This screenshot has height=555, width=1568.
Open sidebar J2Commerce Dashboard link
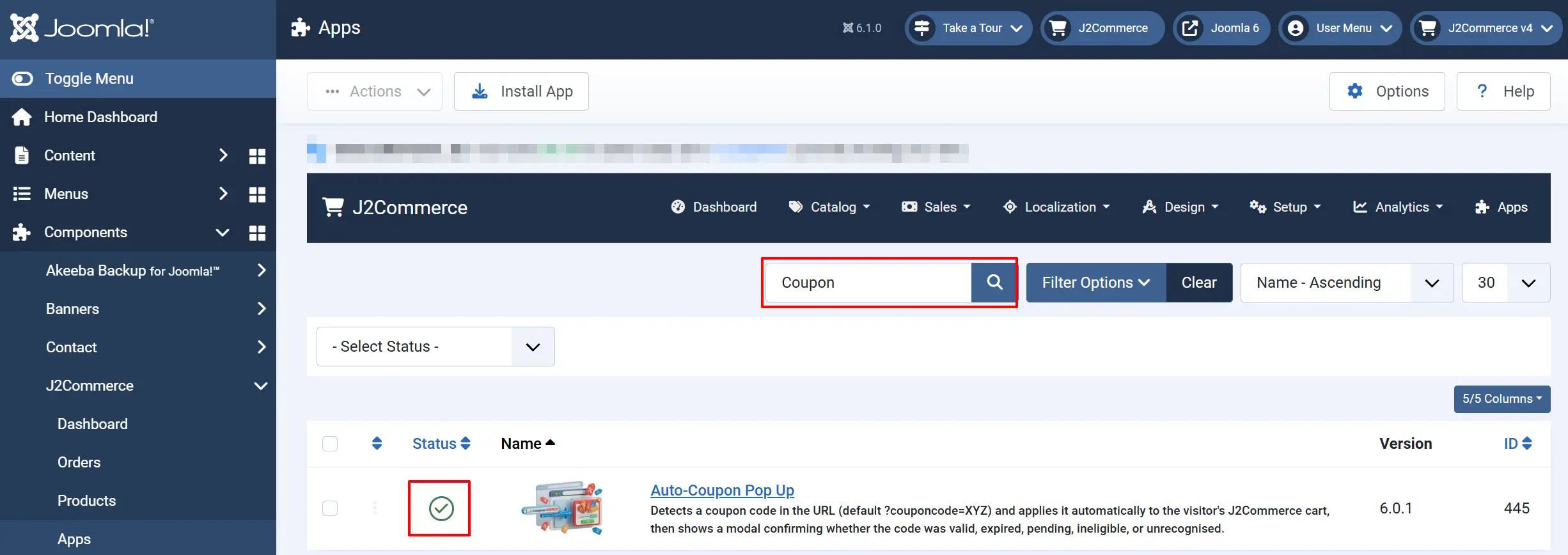coord(93,424)
